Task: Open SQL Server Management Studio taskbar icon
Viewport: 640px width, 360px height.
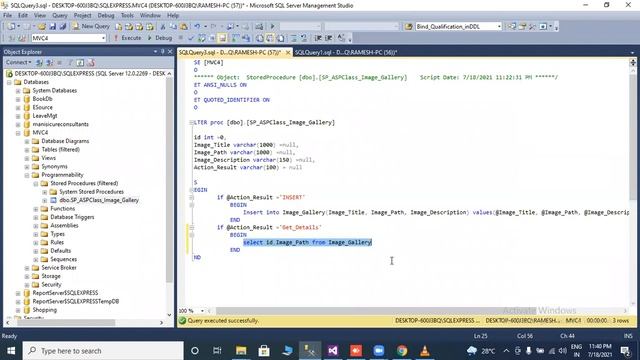Action: point(310,351)
